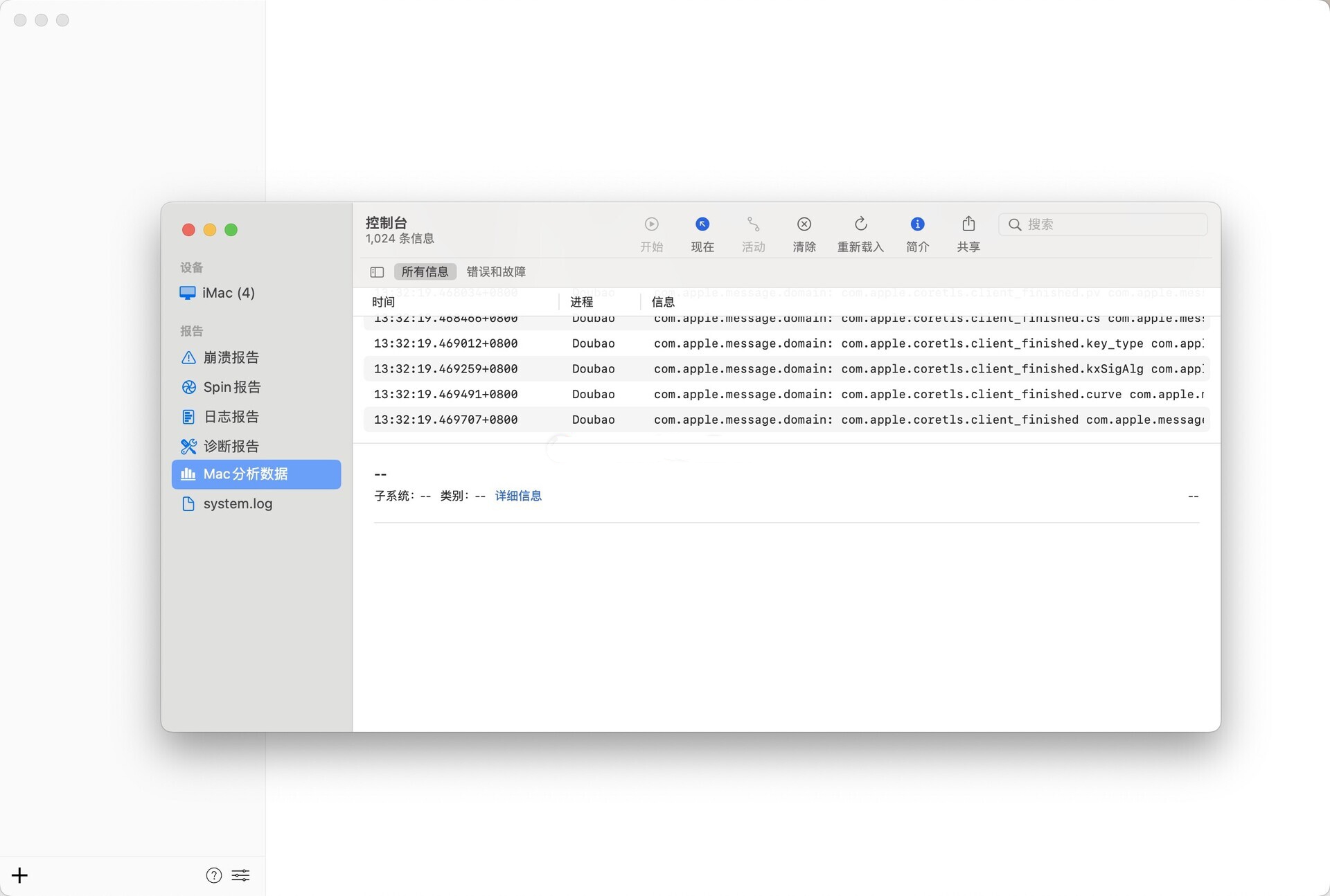
Task: Open Spin 报告 in the sidebar
Action: point(256,387)
